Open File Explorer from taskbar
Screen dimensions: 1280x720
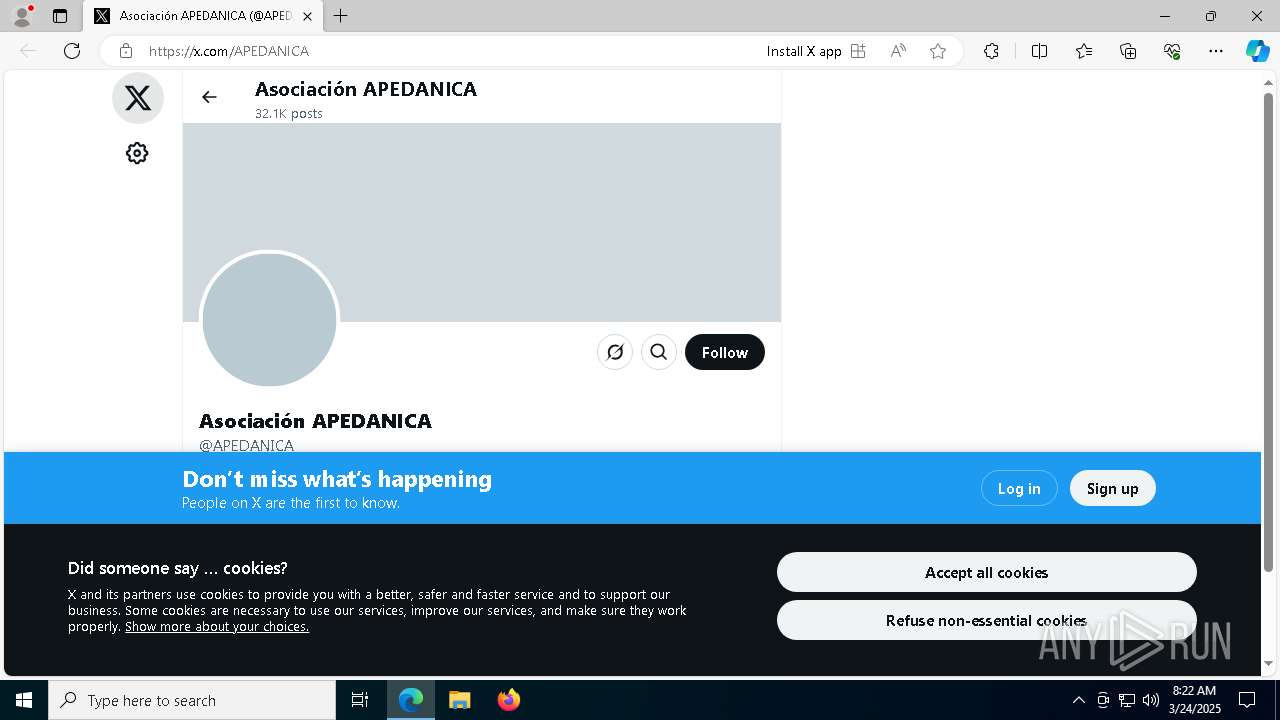point(460,700)
